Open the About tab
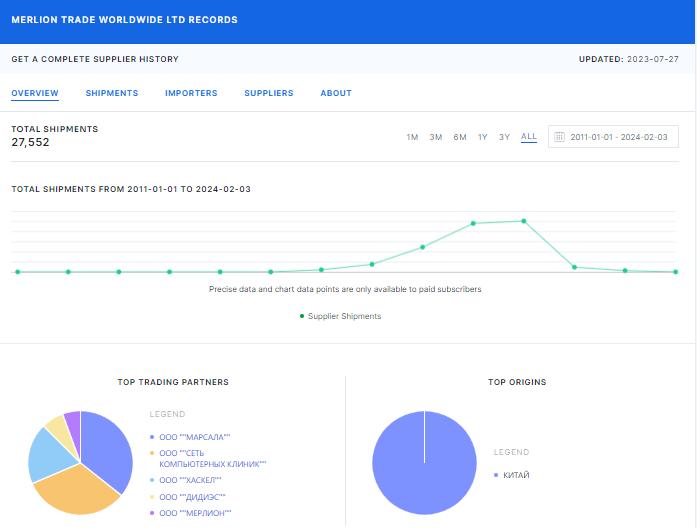Screen dimensions: 697x528 336,93
